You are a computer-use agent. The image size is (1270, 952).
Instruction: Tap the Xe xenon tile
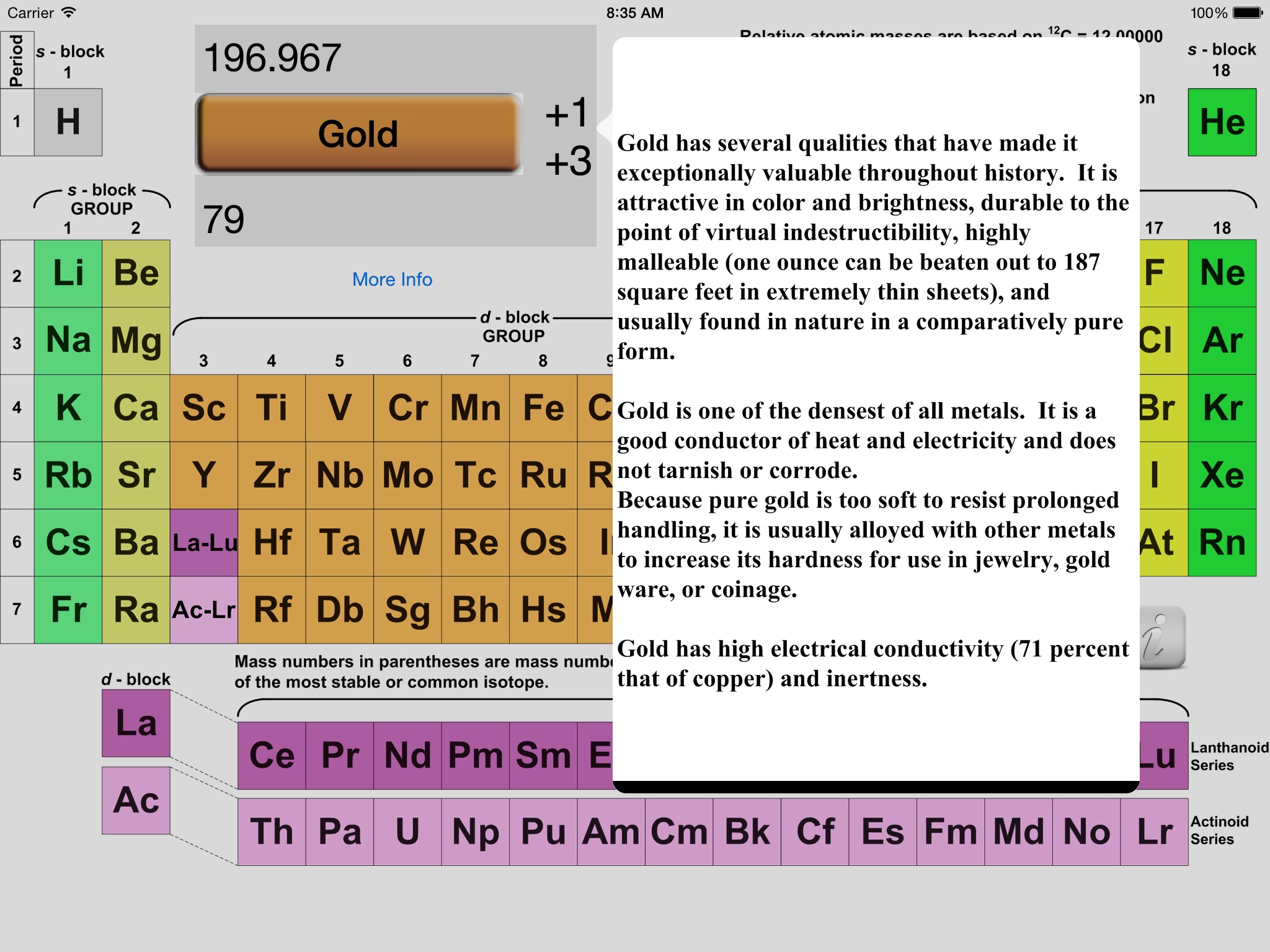[x=1222, y=475]
